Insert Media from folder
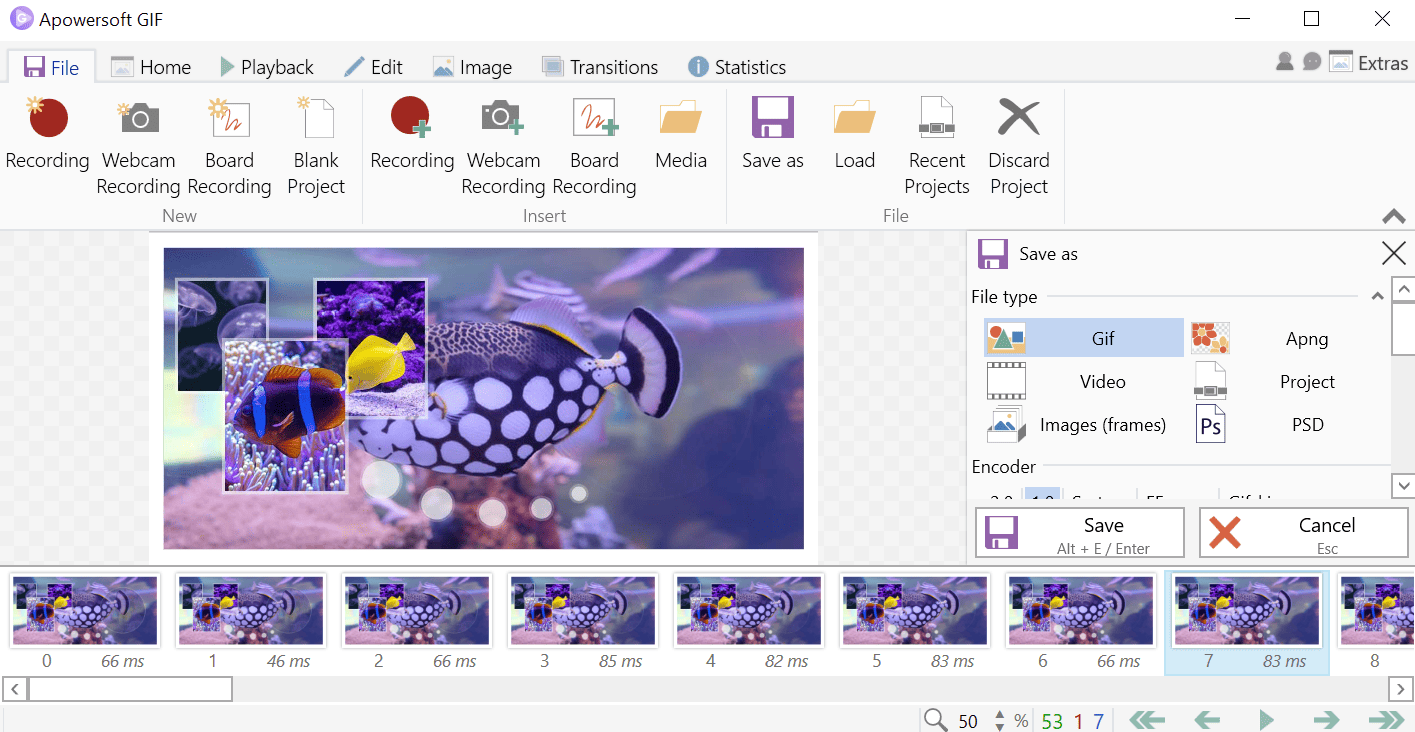Image resolution: width=1415 pixels, height=732 pixels. (681, 135)
